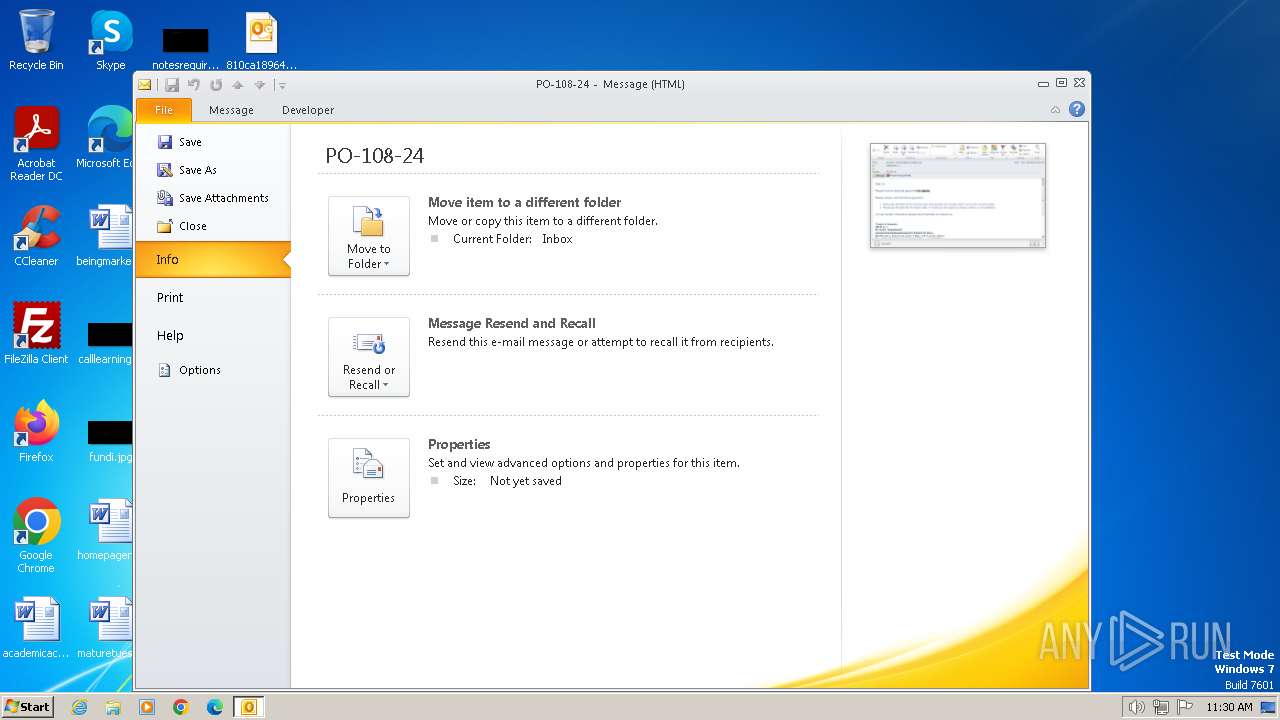Switch to the Developer tab
The height and width of the screenshot is (720, 1280).
tap(308, 110)
